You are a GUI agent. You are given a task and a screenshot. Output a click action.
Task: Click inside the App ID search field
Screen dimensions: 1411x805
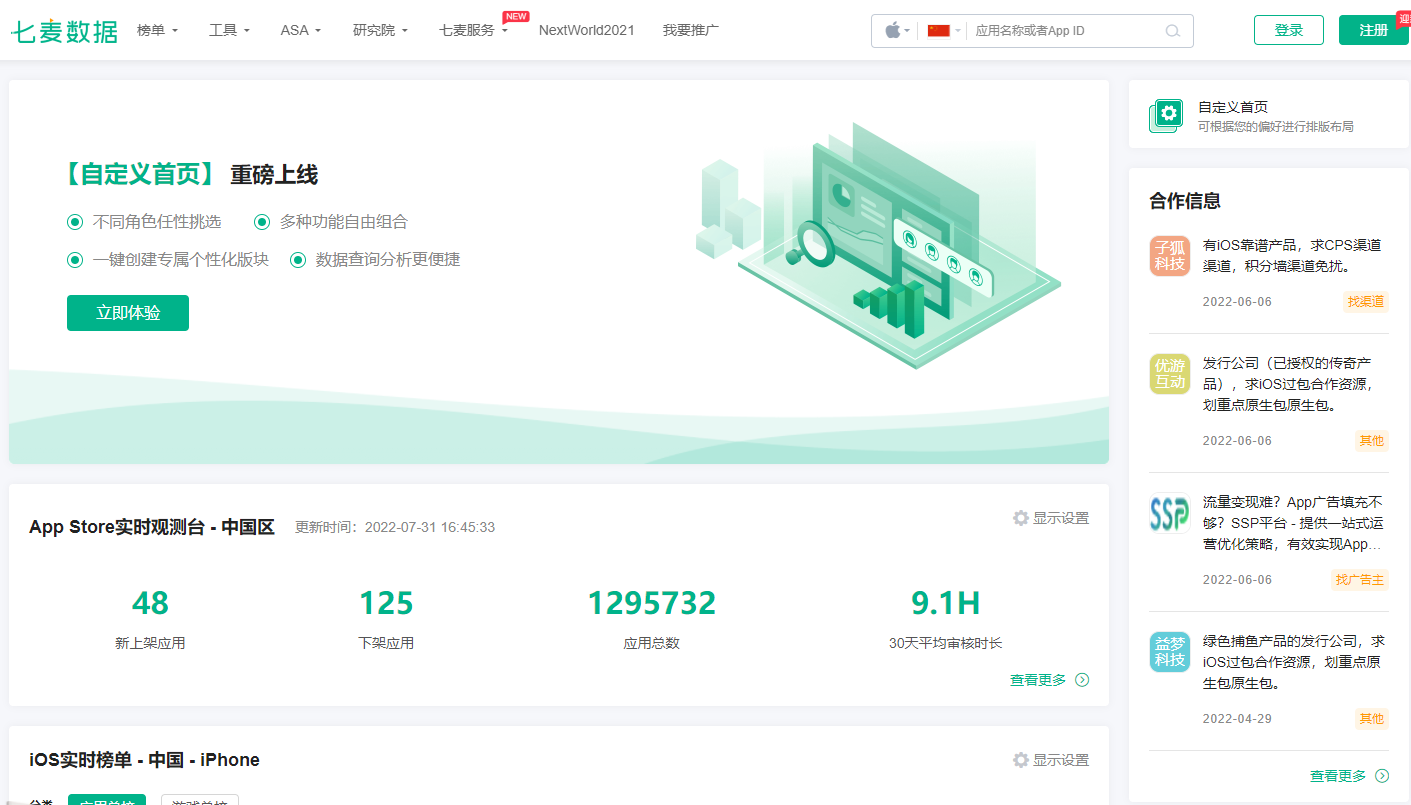pyautogui.click(x=1060, y=31)
